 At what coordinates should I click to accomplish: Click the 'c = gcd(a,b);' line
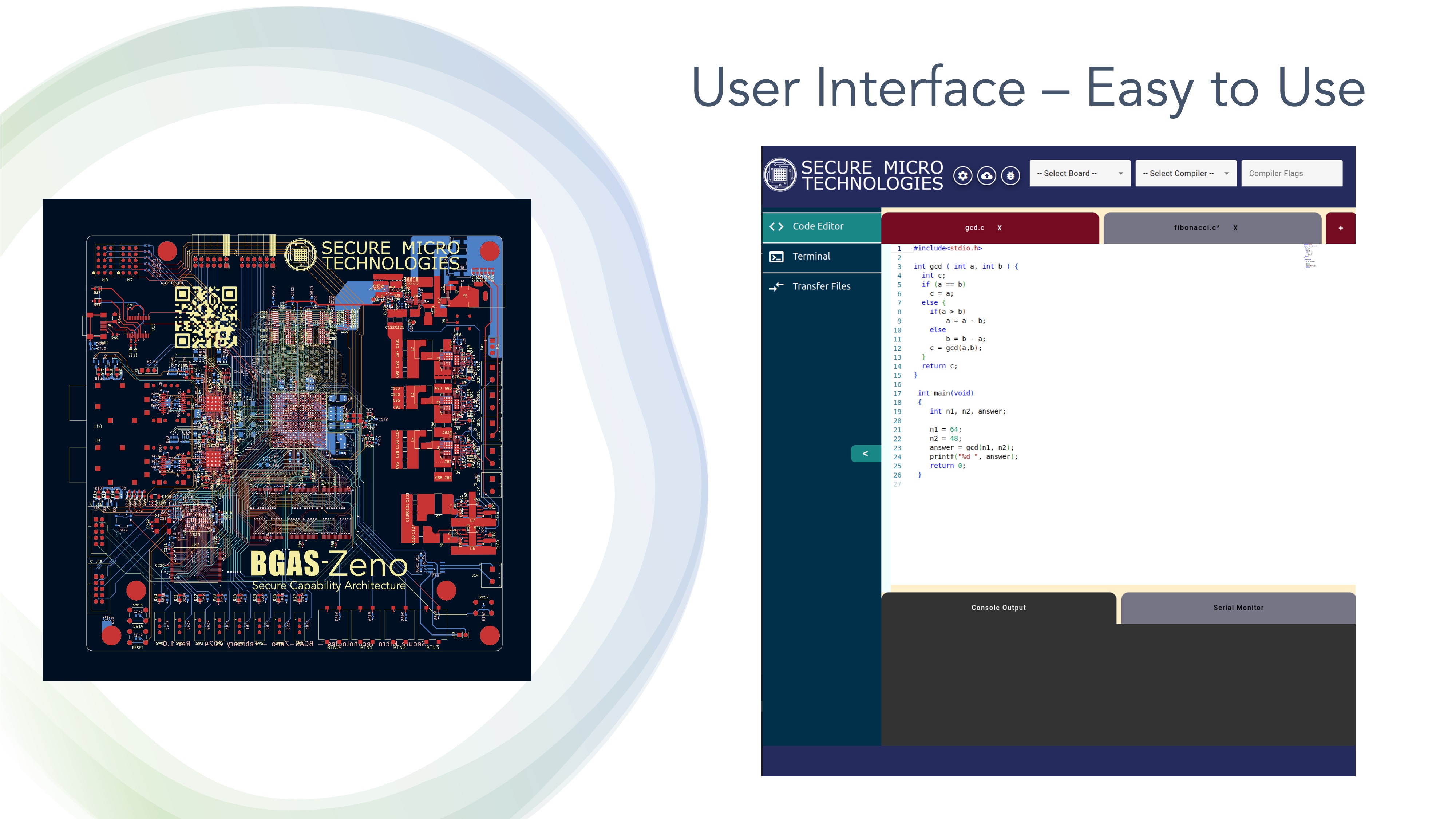[x=955, y=348]
